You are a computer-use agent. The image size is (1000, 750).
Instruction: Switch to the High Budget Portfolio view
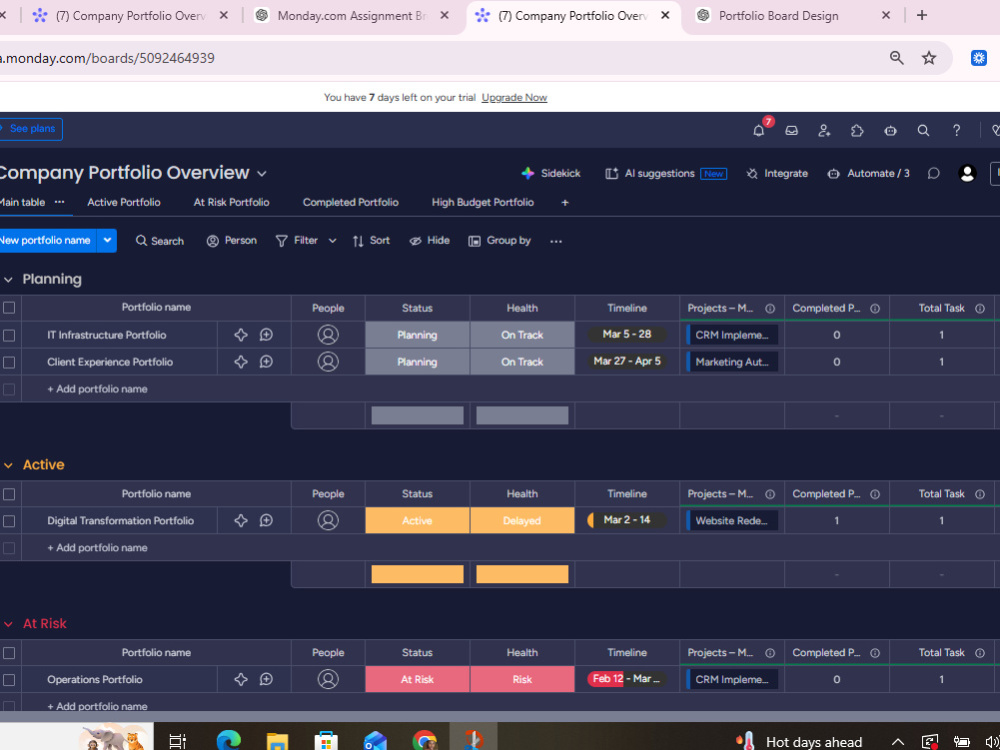[x=483, y=202]
